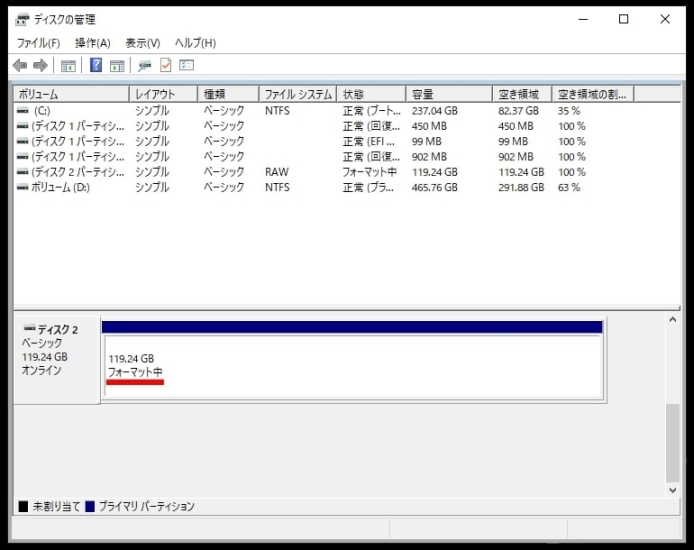The height and width of the screenshot is (550, 694).
Task: Select the ボリューム (D:) drive icon
Action: 23,187
